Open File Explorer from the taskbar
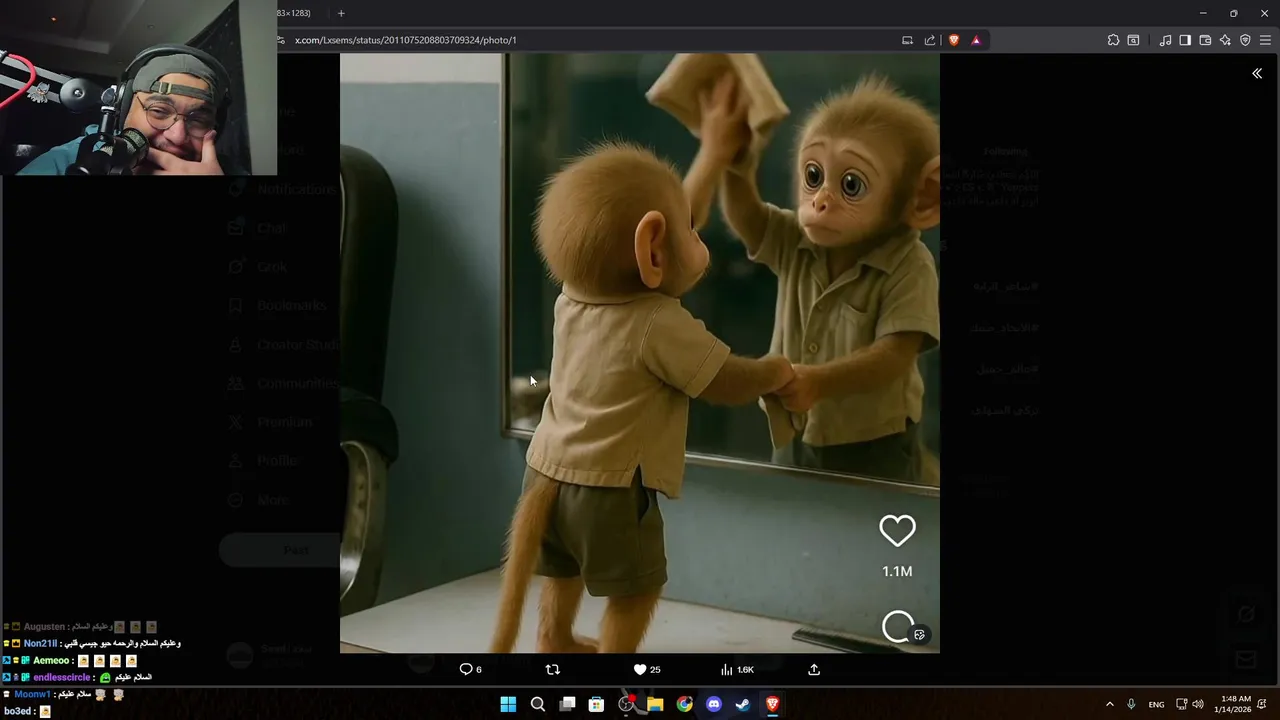Screen dimensions: 1280x720 (x=655, y=704)
